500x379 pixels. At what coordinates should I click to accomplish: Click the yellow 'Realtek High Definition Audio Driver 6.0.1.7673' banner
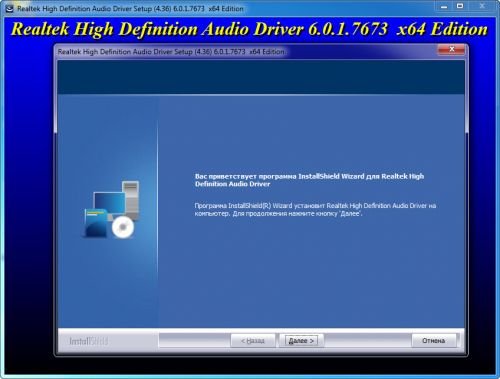click(249, 29)
